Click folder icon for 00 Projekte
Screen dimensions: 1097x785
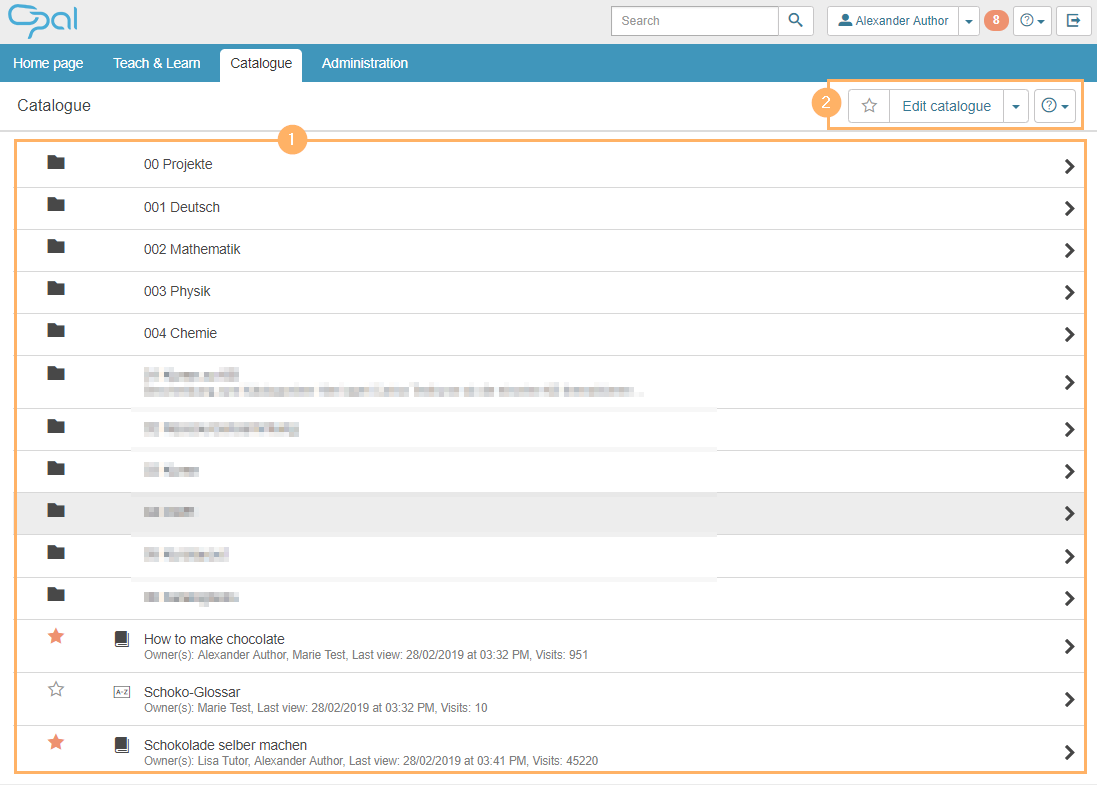(x=56, y=163)
